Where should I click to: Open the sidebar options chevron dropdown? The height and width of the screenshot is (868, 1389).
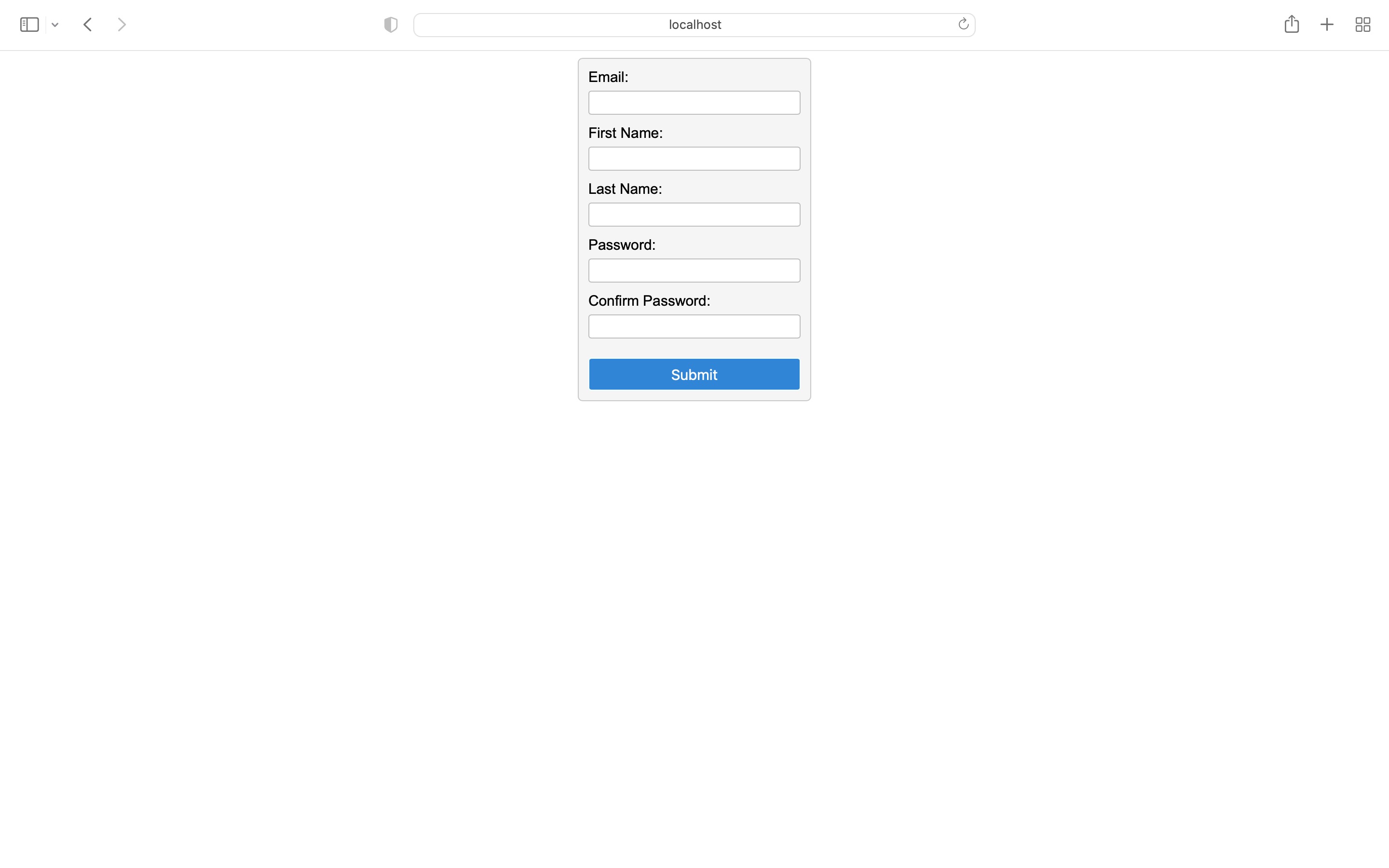(55, 25)
